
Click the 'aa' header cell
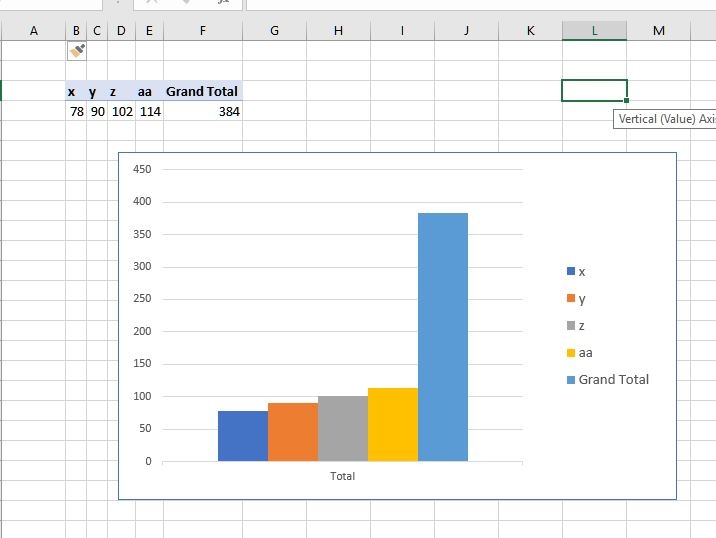tap(149, 91)
